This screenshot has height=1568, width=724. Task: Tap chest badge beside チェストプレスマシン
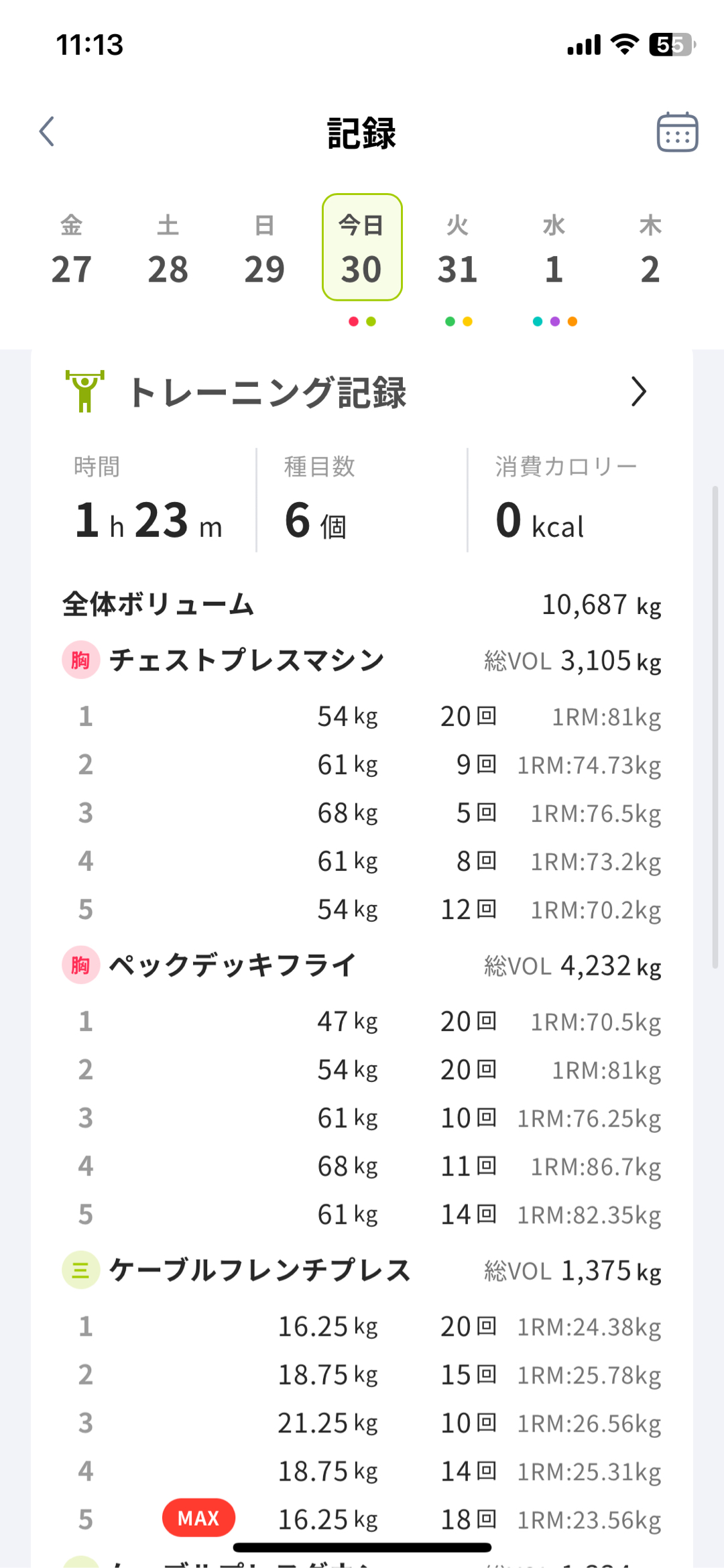pyautogui.click(x=80, y=660)
